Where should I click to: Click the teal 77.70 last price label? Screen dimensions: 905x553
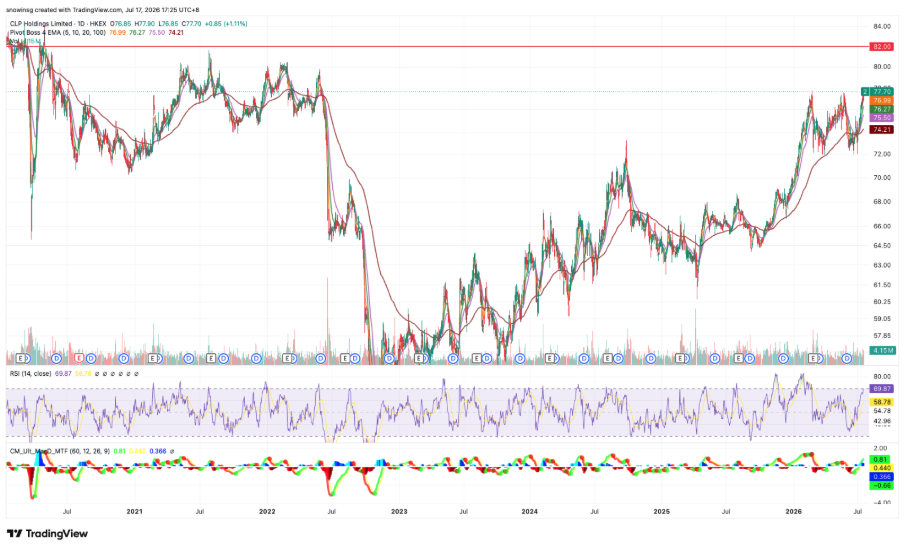tap(882, 91)
